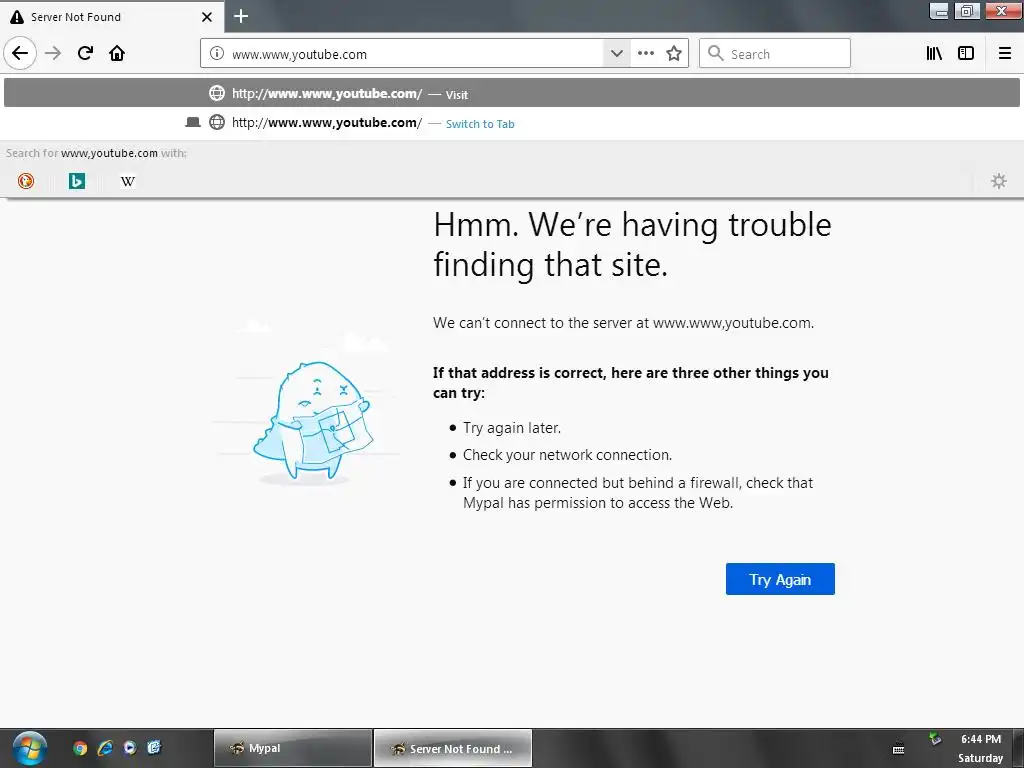Image resolution: width=1024 pixels, height=768 pixels.
Task: Reload the current page
Action: click(x=85, y=53)
